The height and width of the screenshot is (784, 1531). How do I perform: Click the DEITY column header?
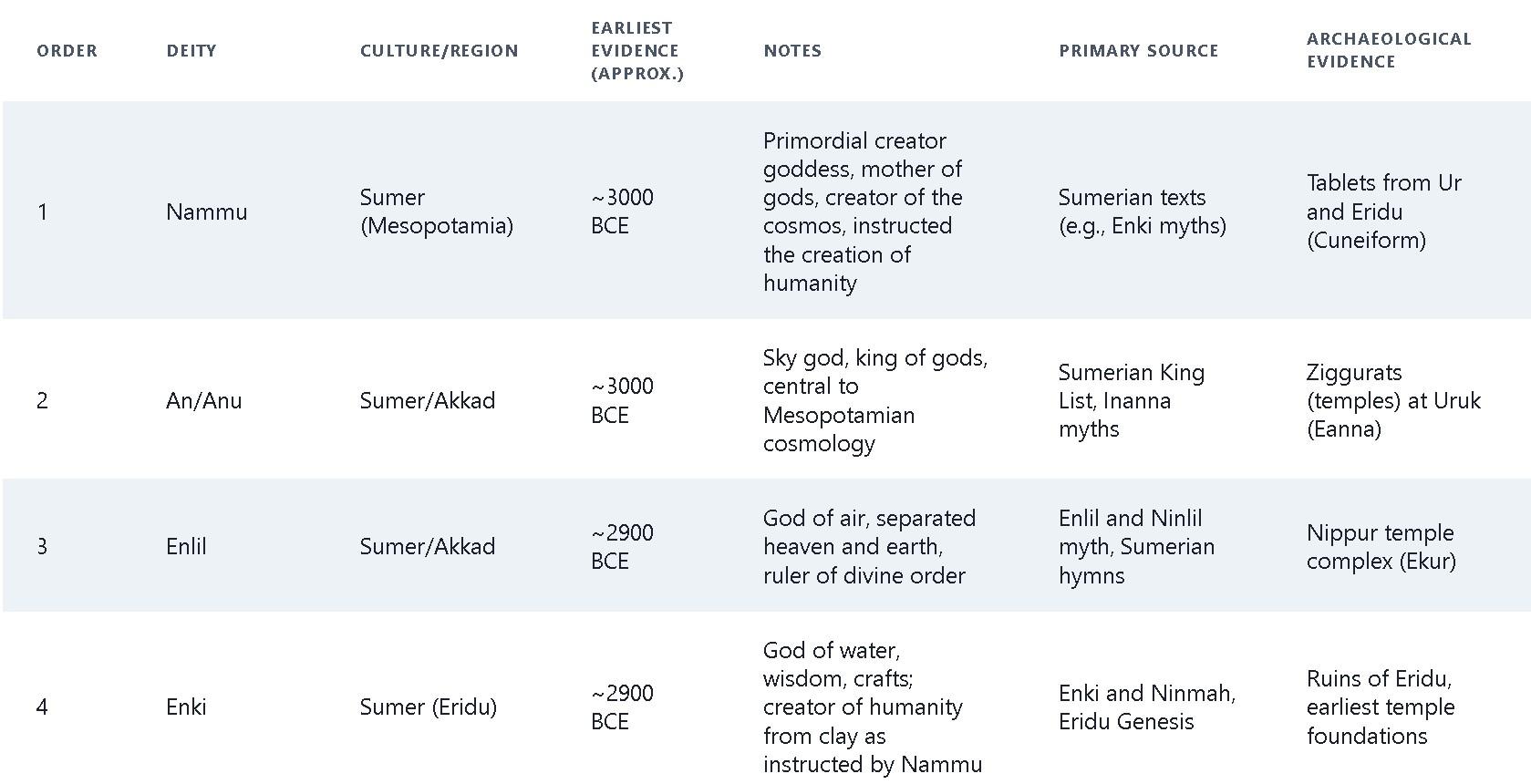click(x=191, y=50)
